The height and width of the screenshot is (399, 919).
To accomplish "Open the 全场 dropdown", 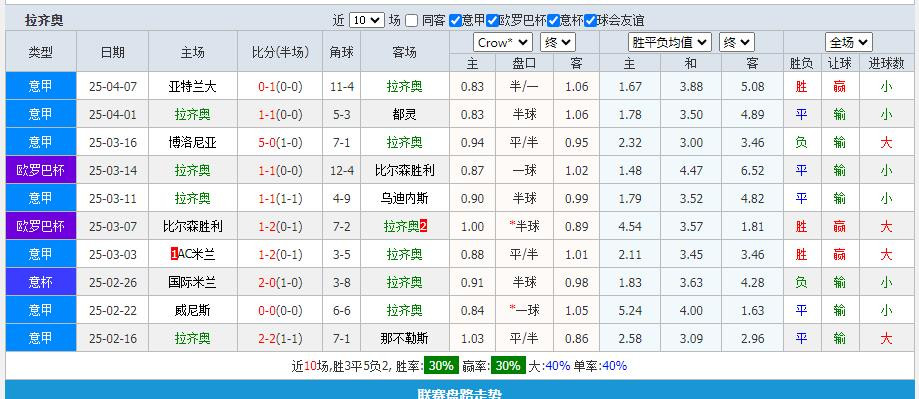I will click(x=849, y=42).
